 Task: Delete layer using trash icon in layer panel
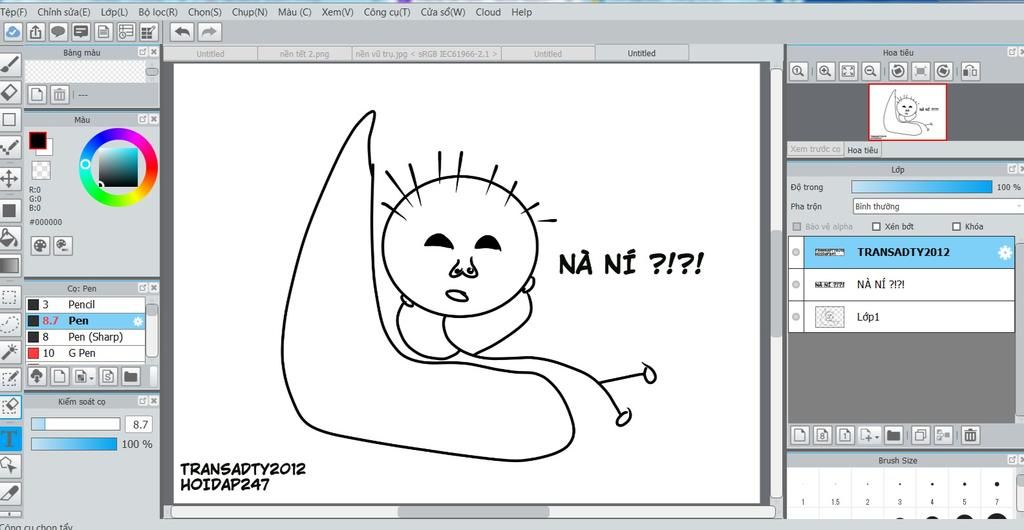coord(970,435)
